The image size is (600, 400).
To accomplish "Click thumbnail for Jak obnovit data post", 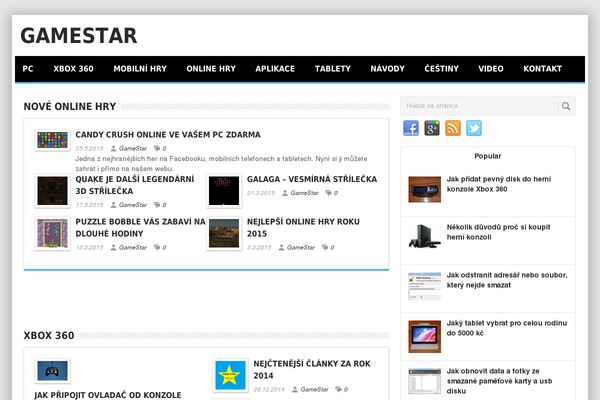I will (424, 381).
